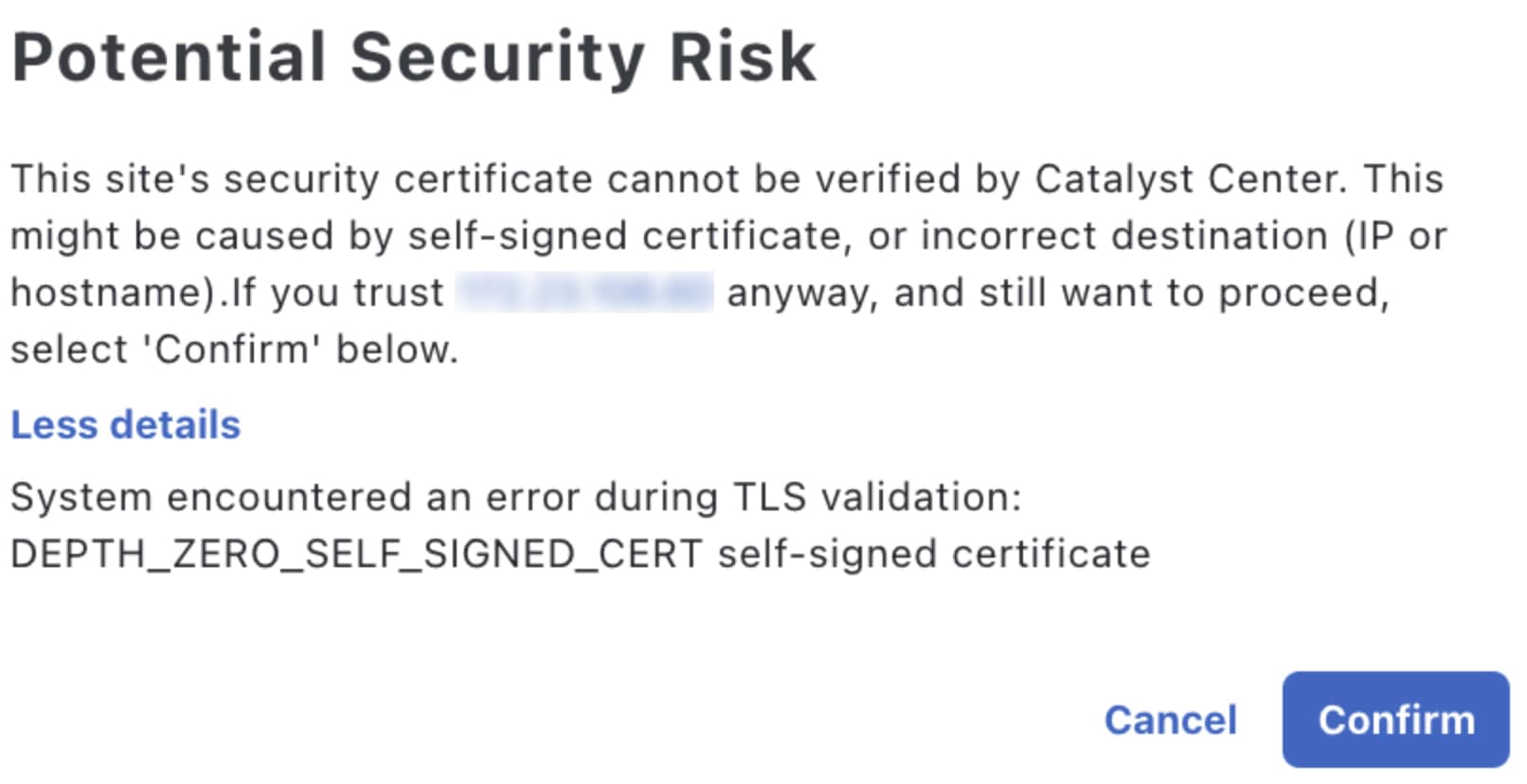Click the word Risk in the title
The width and height of the screenshot is (1527, 784).
point(742,57)
